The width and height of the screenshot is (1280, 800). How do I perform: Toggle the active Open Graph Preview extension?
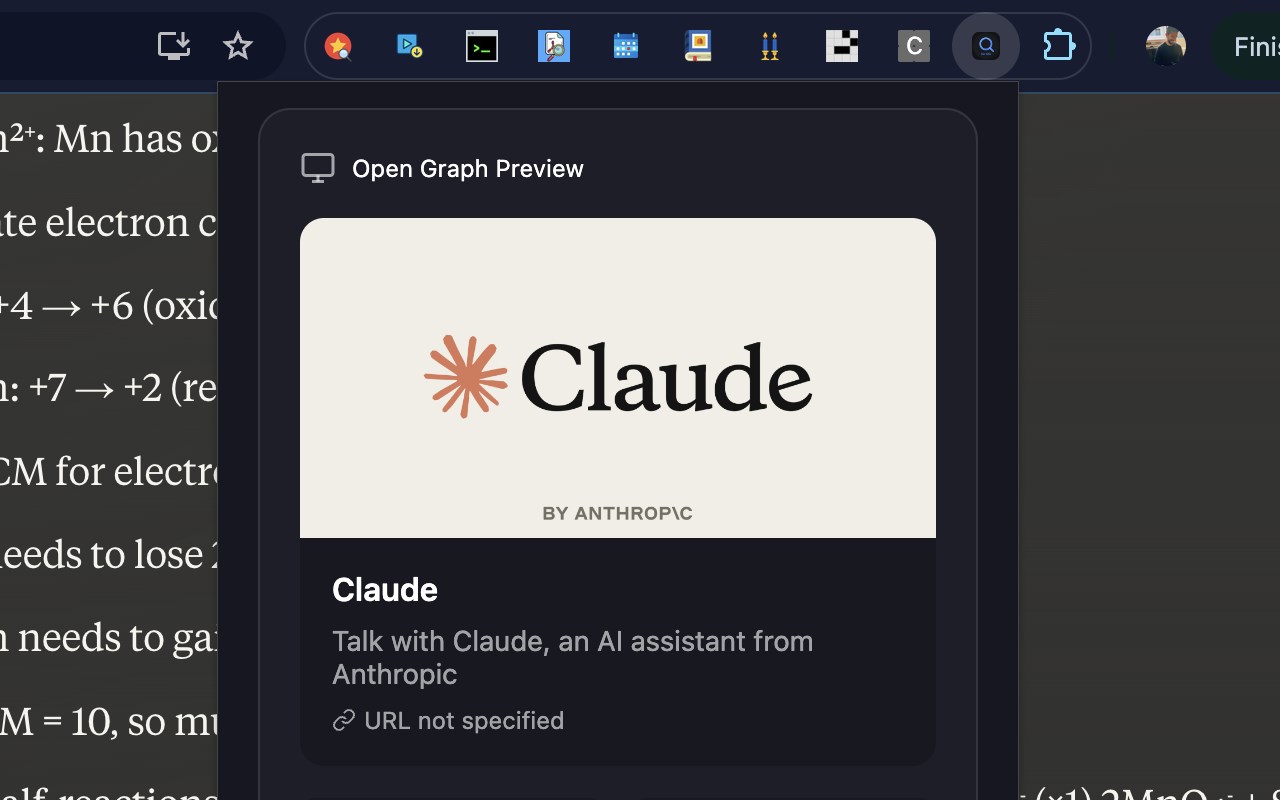click(986, 46)
